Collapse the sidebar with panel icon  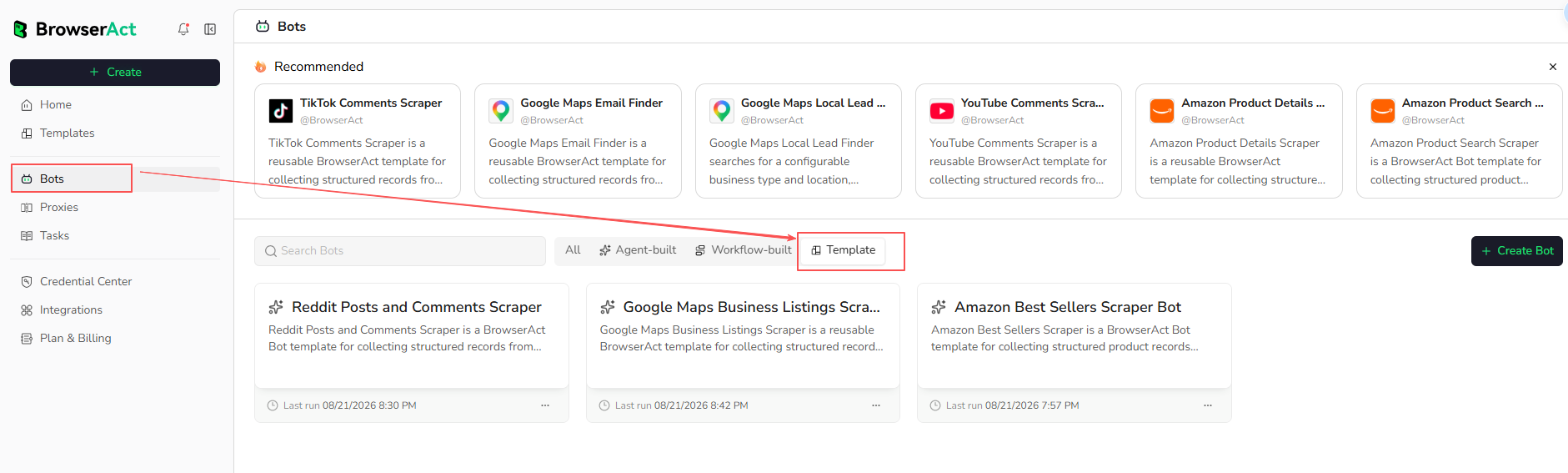[x=210, y=29]
